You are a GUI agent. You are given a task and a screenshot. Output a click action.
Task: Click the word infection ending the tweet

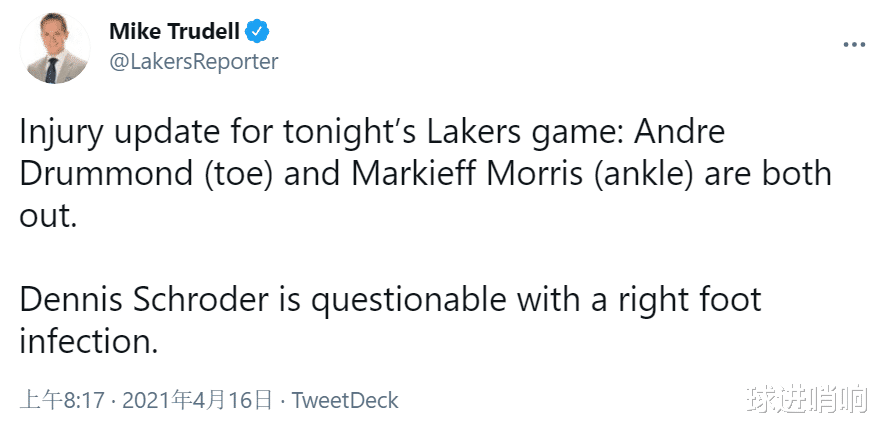click(89, 341)
